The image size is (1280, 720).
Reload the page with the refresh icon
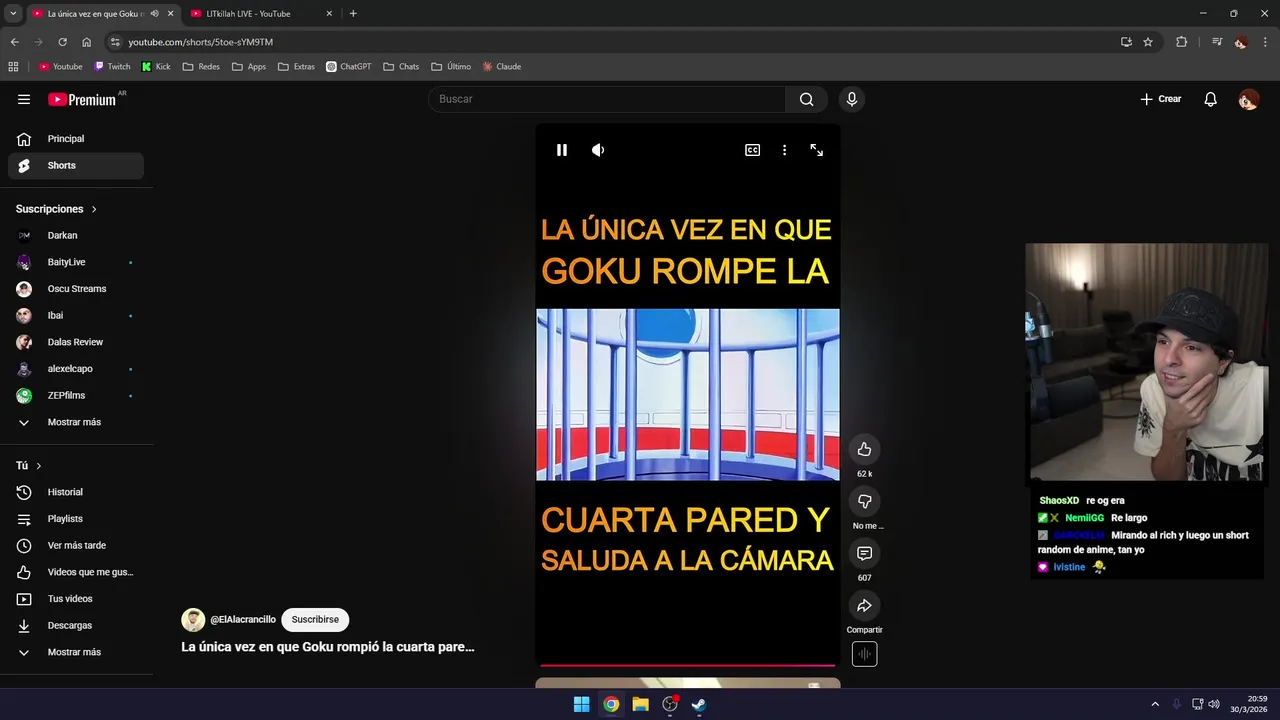pos(62,42)
